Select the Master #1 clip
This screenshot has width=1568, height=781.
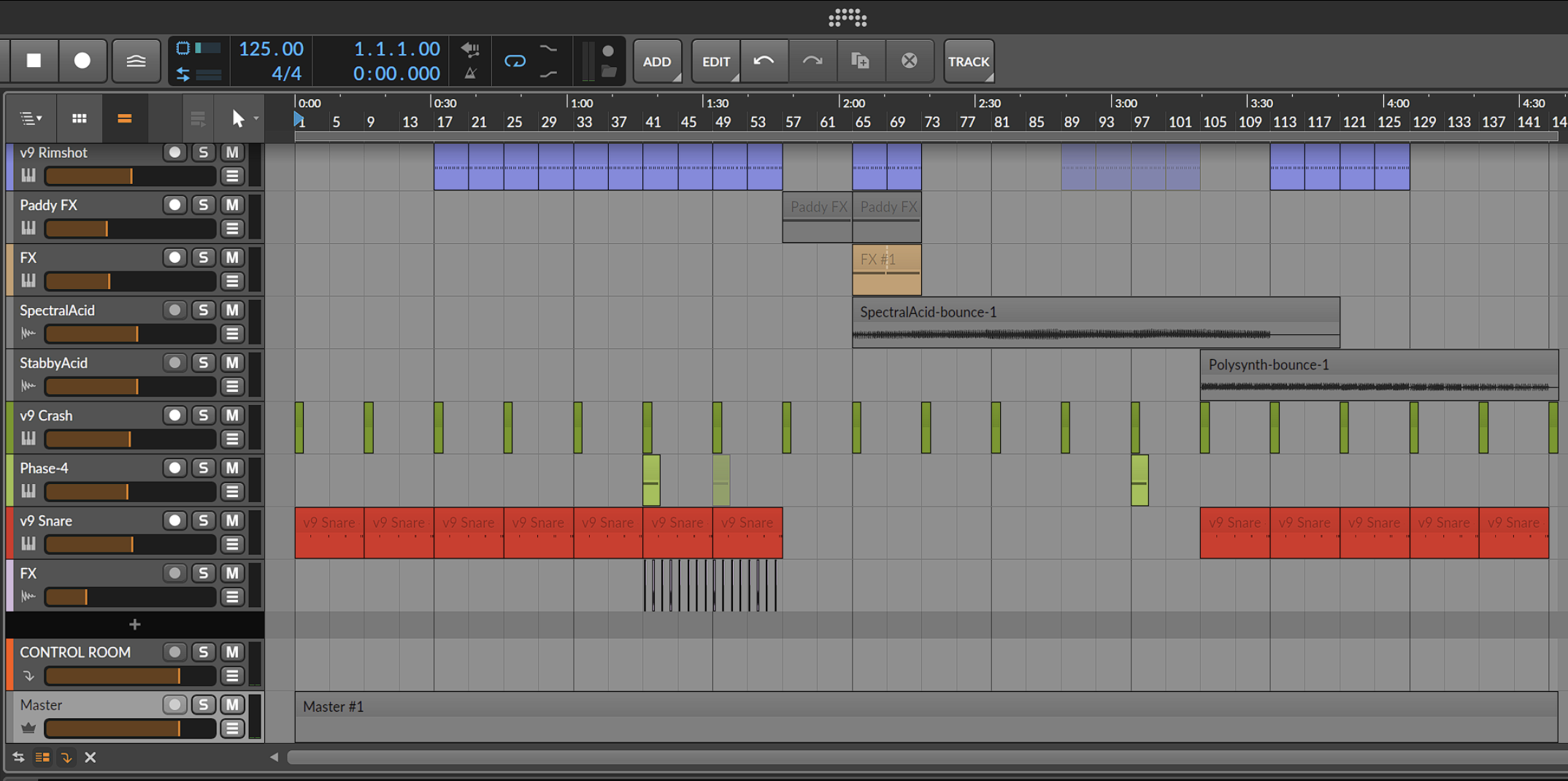(x=926, y=716)
